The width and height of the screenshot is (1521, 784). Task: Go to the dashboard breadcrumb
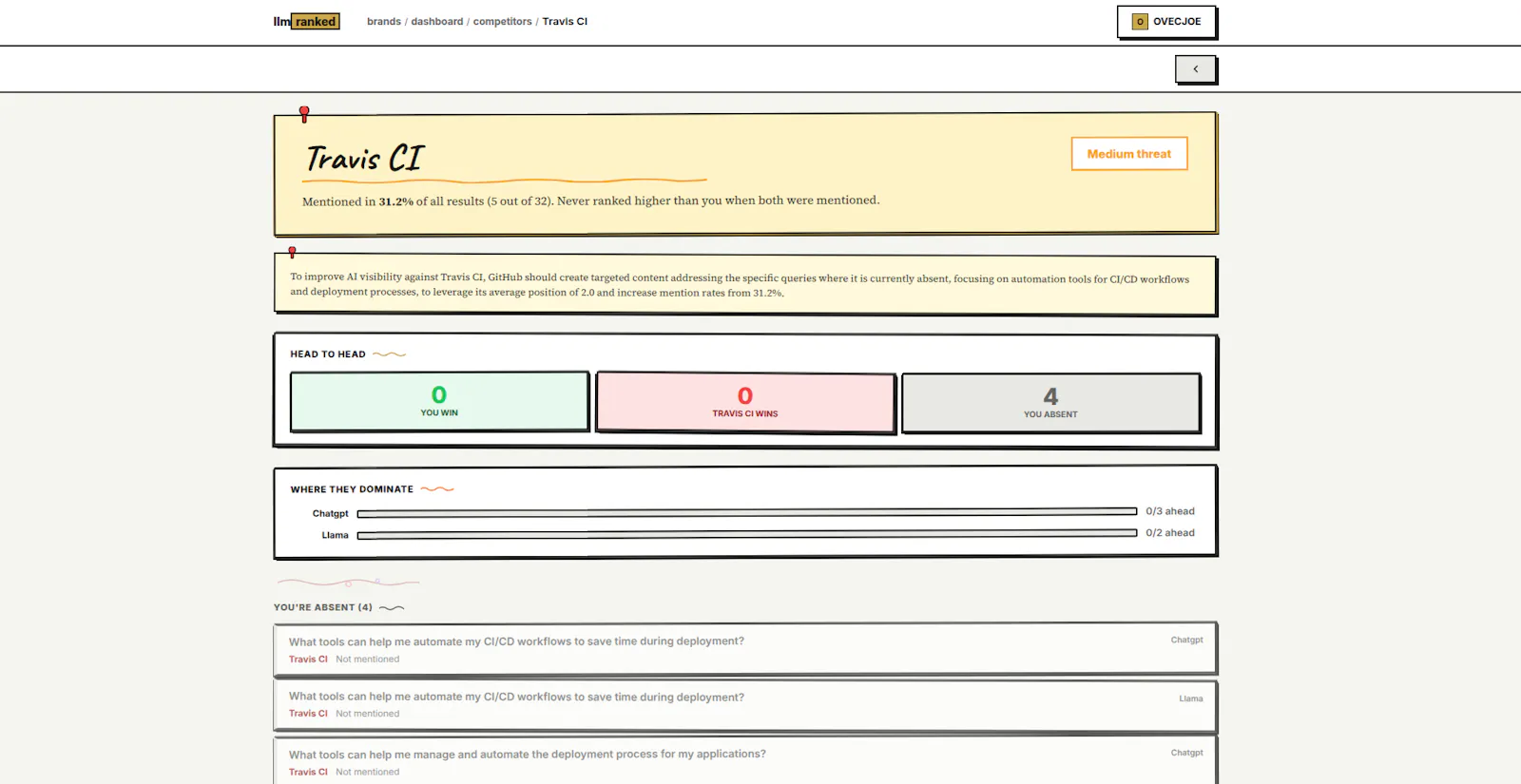(437, 22)
